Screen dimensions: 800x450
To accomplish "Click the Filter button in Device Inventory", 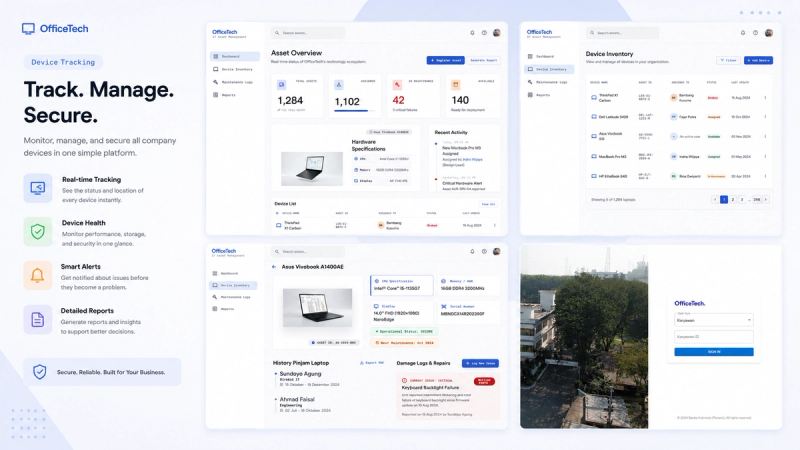I will tap(729, 60).
